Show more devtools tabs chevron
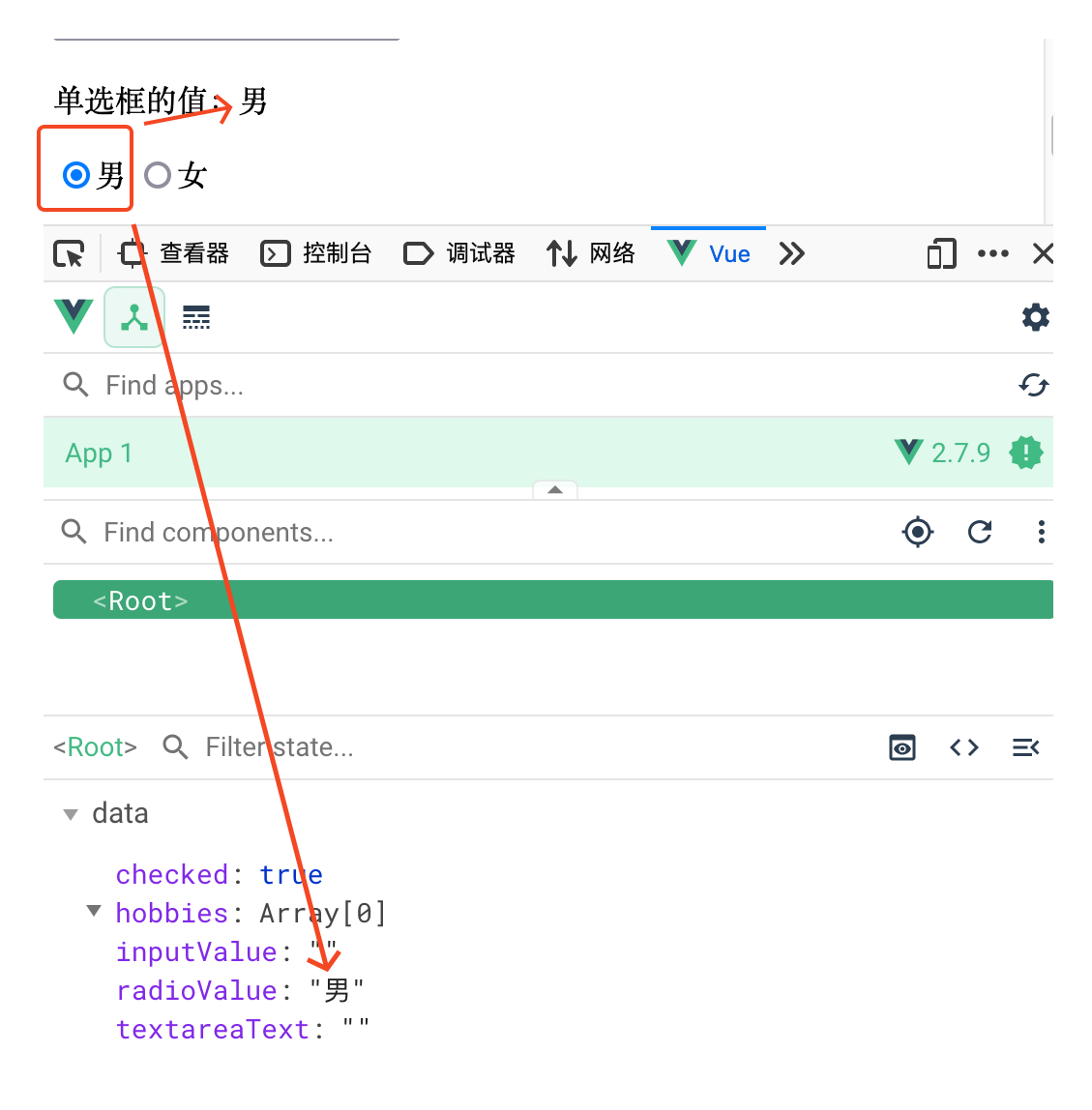 tap(791, 254)
